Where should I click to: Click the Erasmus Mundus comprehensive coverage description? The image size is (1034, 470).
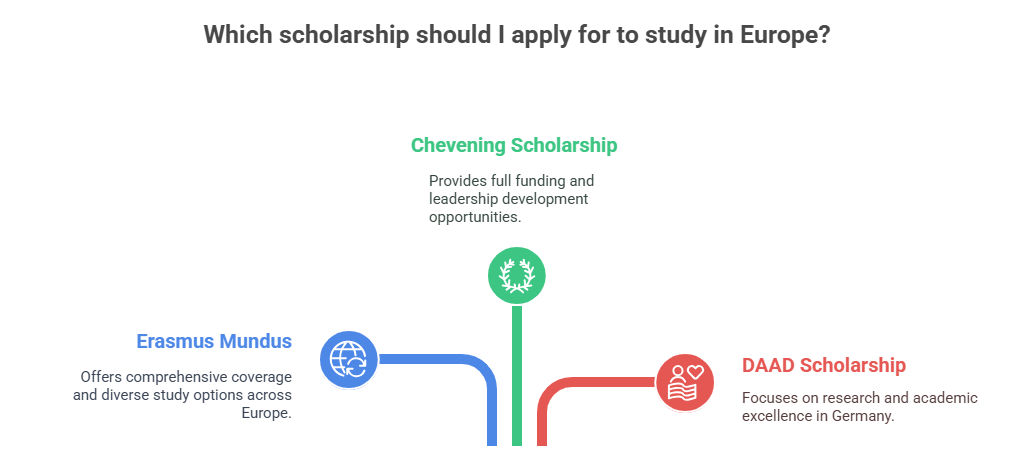pyautogui.click(x=183, y=395)
